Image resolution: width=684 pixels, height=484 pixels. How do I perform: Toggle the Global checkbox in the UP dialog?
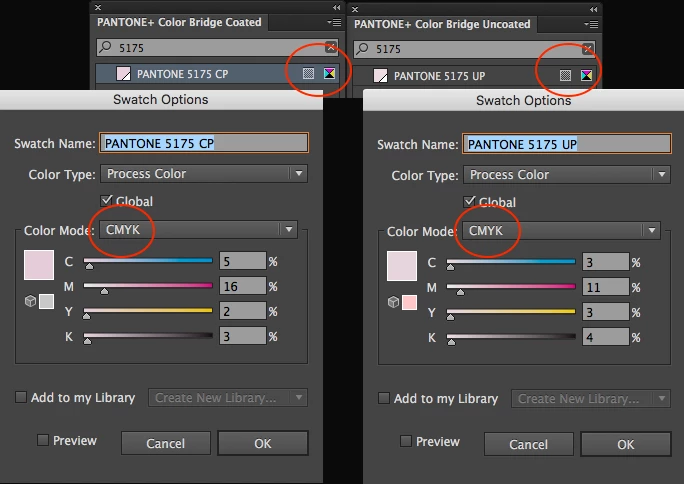pos(469,201)
